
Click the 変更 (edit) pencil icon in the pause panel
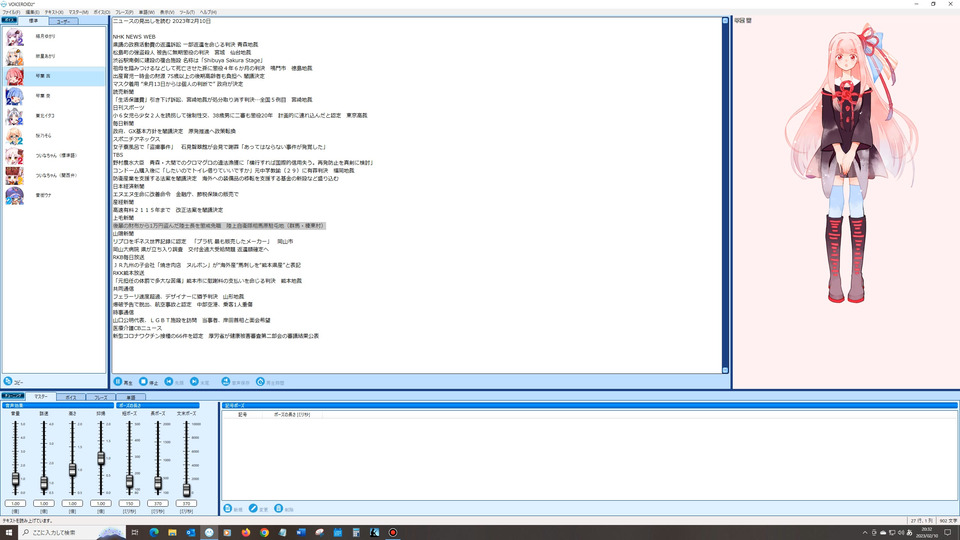pos(253,508)
